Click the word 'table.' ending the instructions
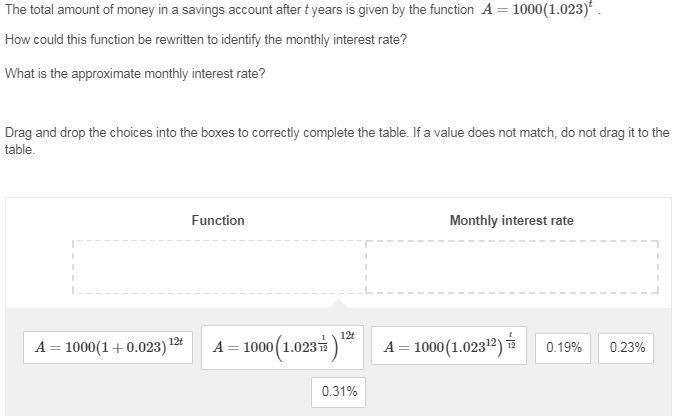The width and height of the screenshot is (678, 416). click(x=20, y=149)
